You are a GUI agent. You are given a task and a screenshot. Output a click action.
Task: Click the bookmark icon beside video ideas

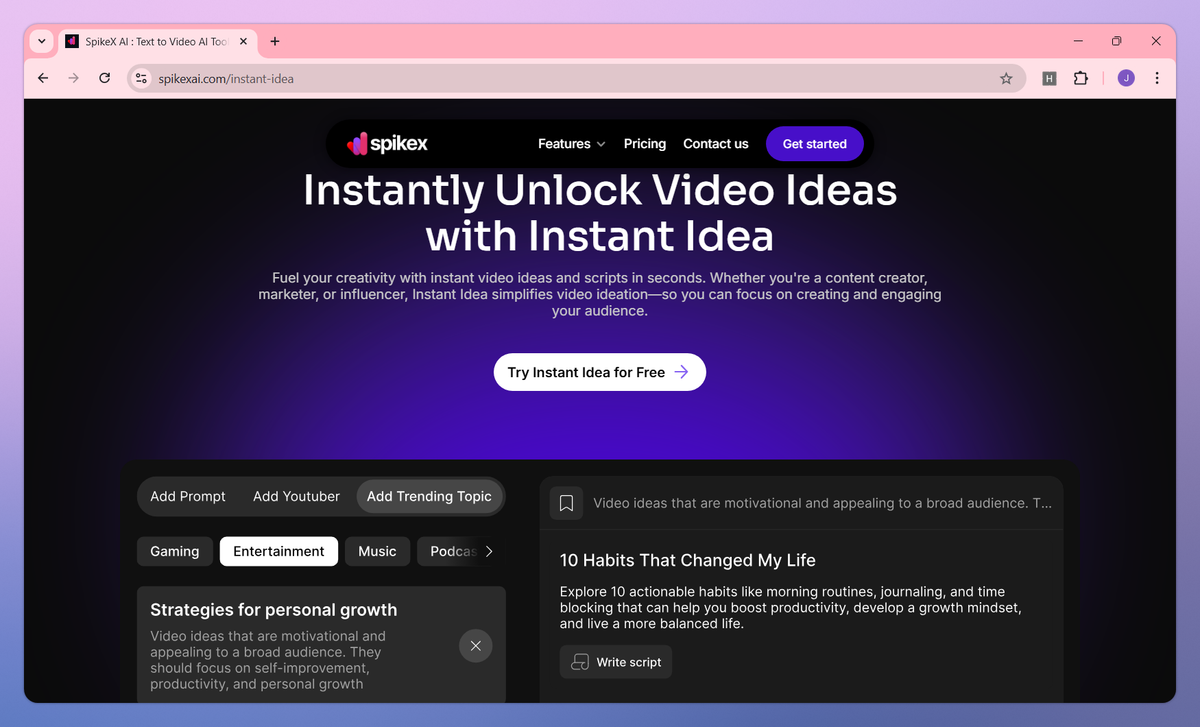click(x=566, y=503)
